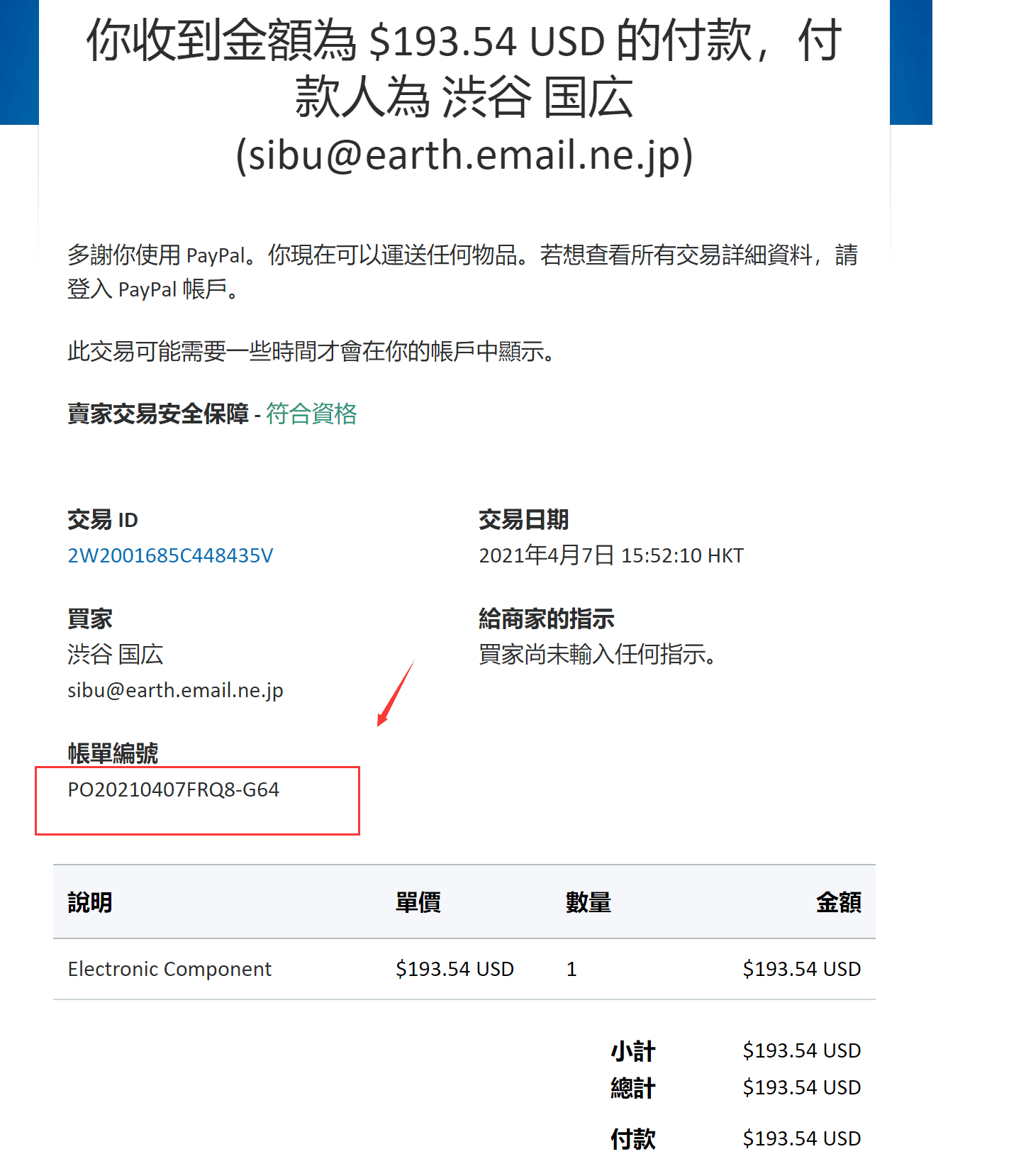Select buyer name 渋谷 国広 under 買家
The width and height of the screenshot is (1026, 1176).
coord(116,654)
